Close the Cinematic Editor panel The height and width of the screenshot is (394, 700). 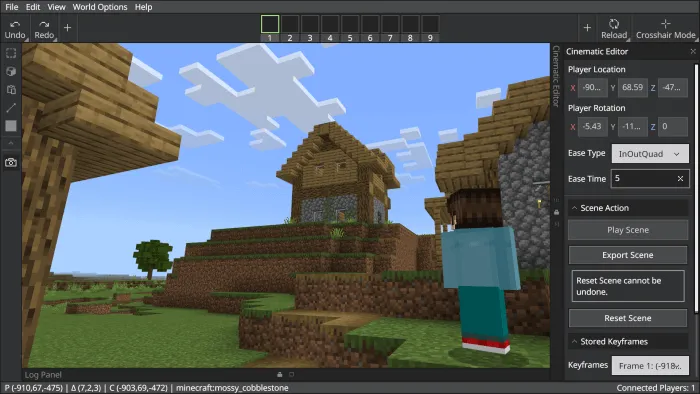pyautogui.click(x=693, y=51)
